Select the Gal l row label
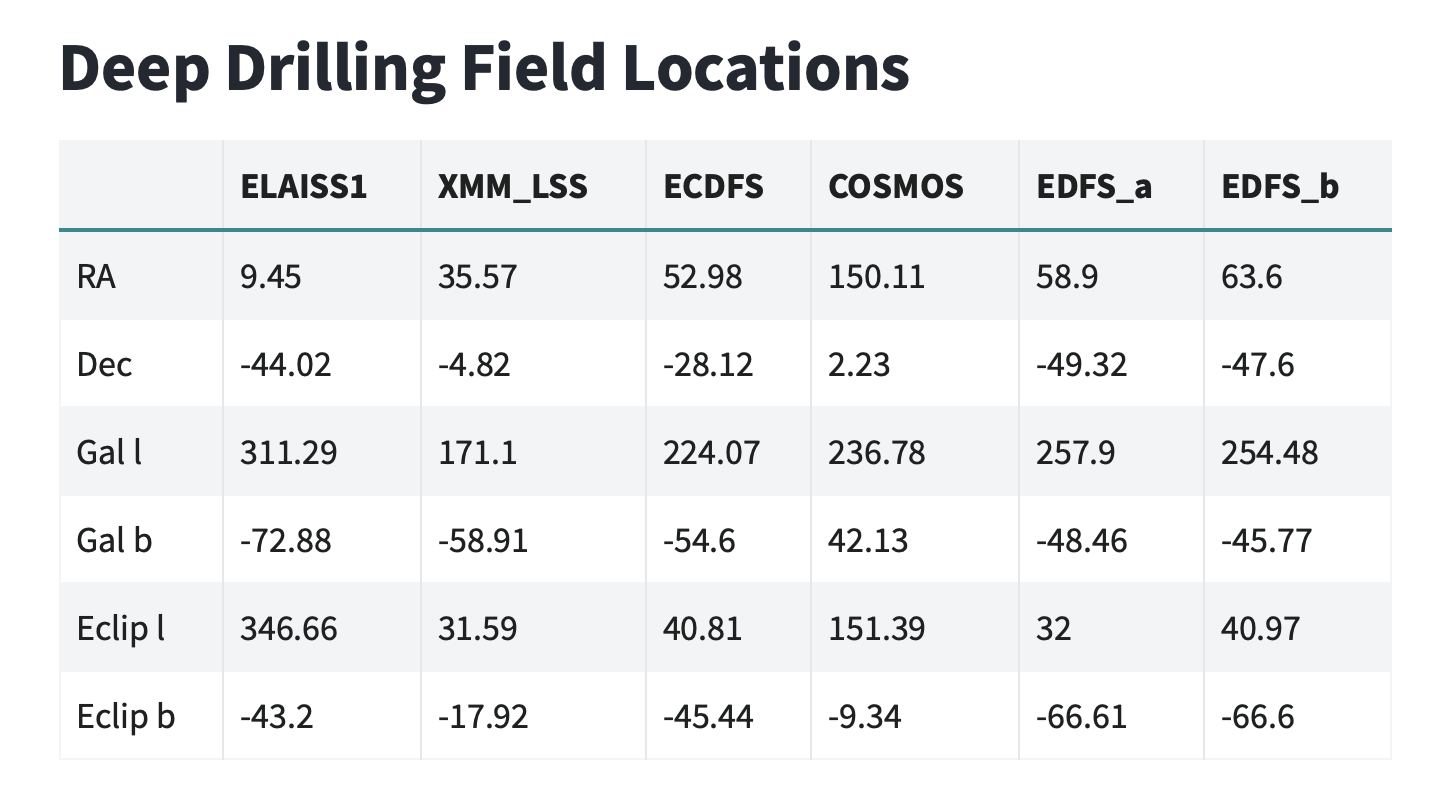1444x798 pixels. (x=109, y=452)
